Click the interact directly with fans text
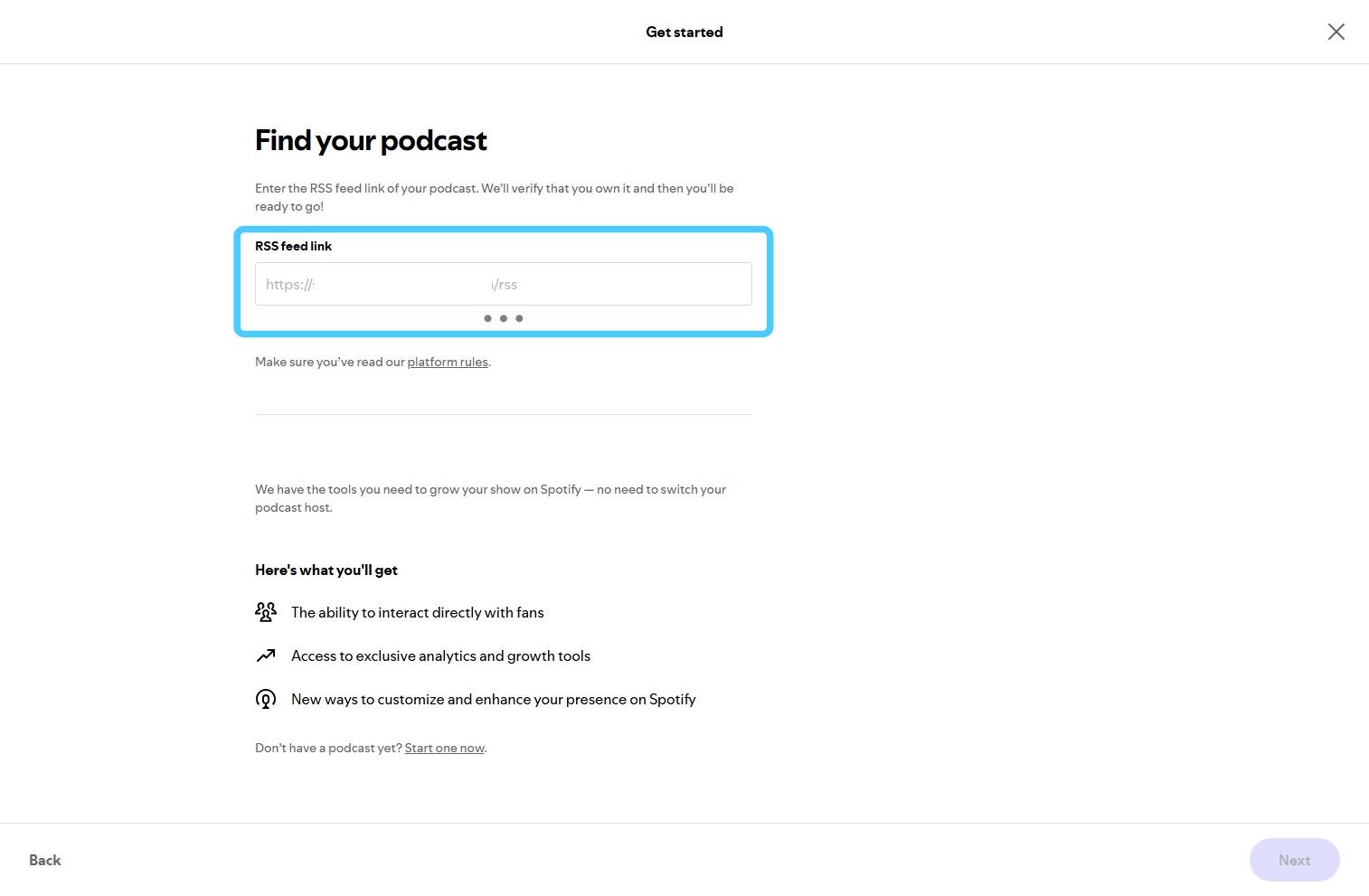Screen dimensions: 1369x896 [x=417, y=612]
